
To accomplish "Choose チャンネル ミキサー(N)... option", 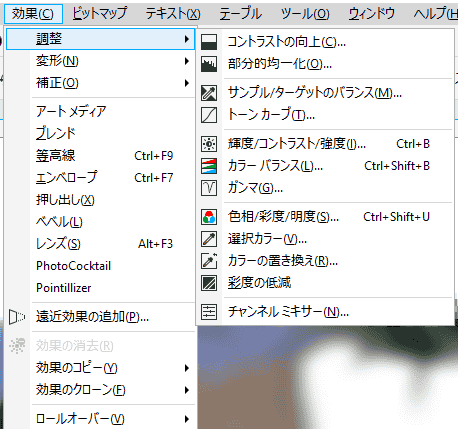I will click(x=325, y=312).
